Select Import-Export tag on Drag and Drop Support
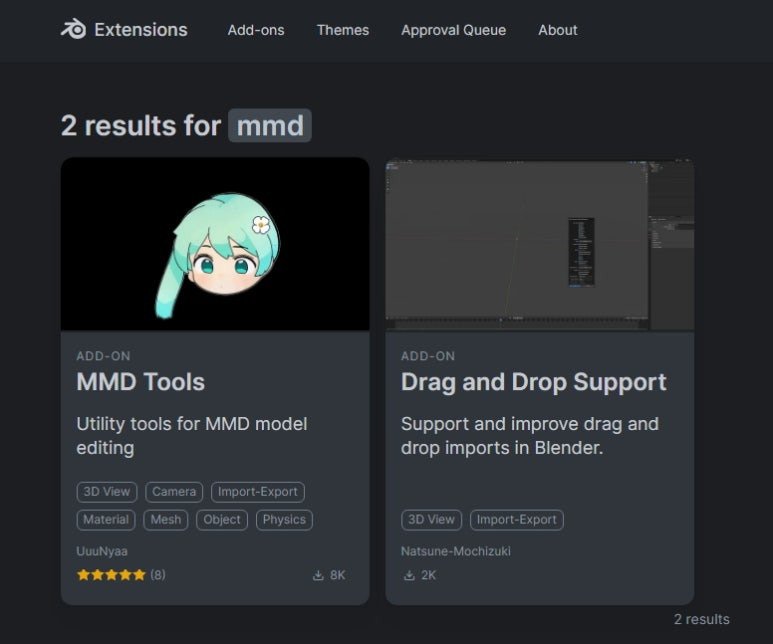 pos(517,520)
